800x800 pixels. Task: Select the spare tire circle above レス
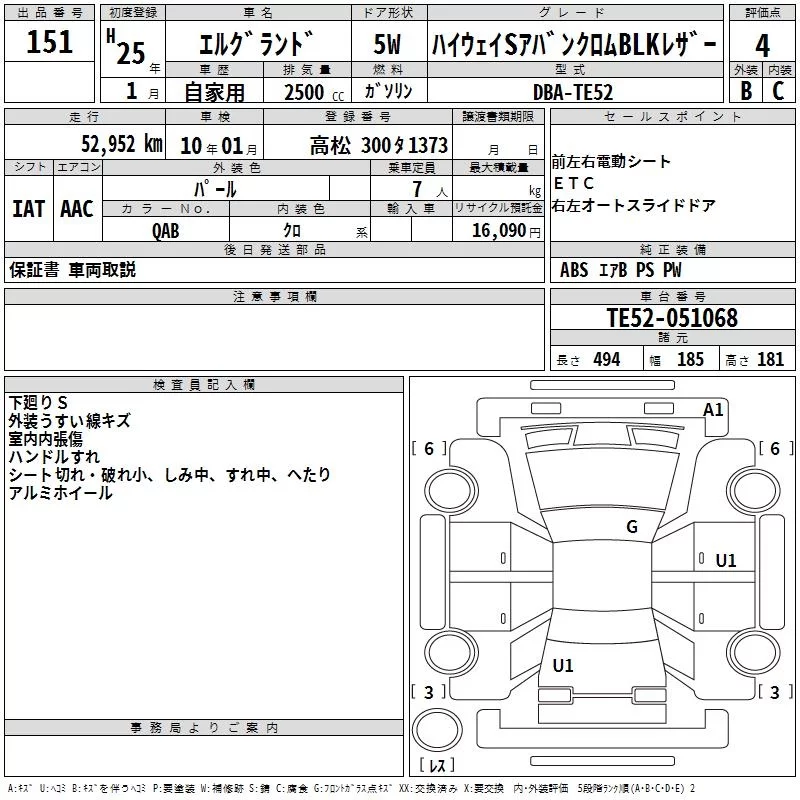point(437,730)
